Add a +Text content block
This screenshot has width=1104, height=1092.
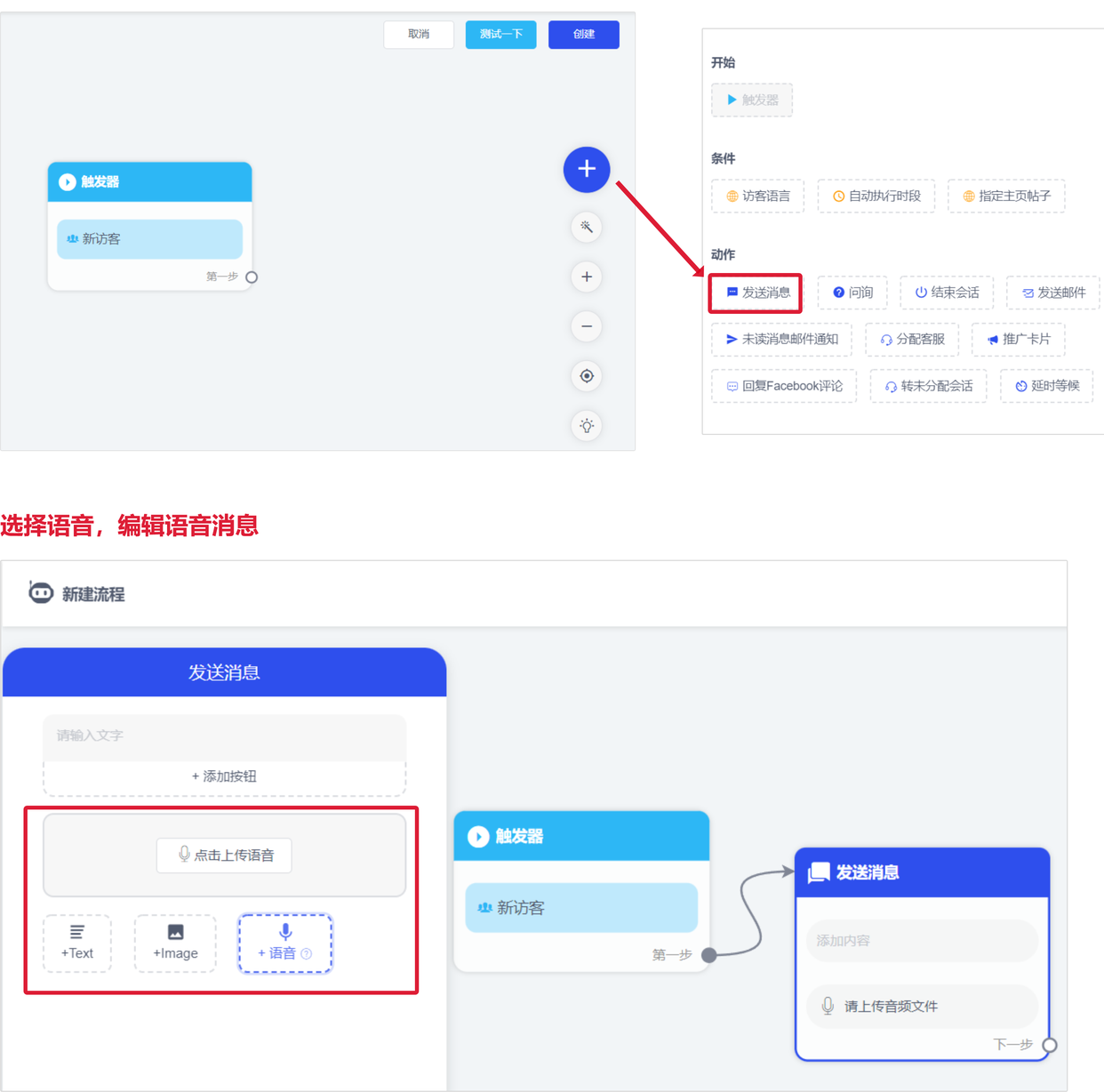(77, 943)
